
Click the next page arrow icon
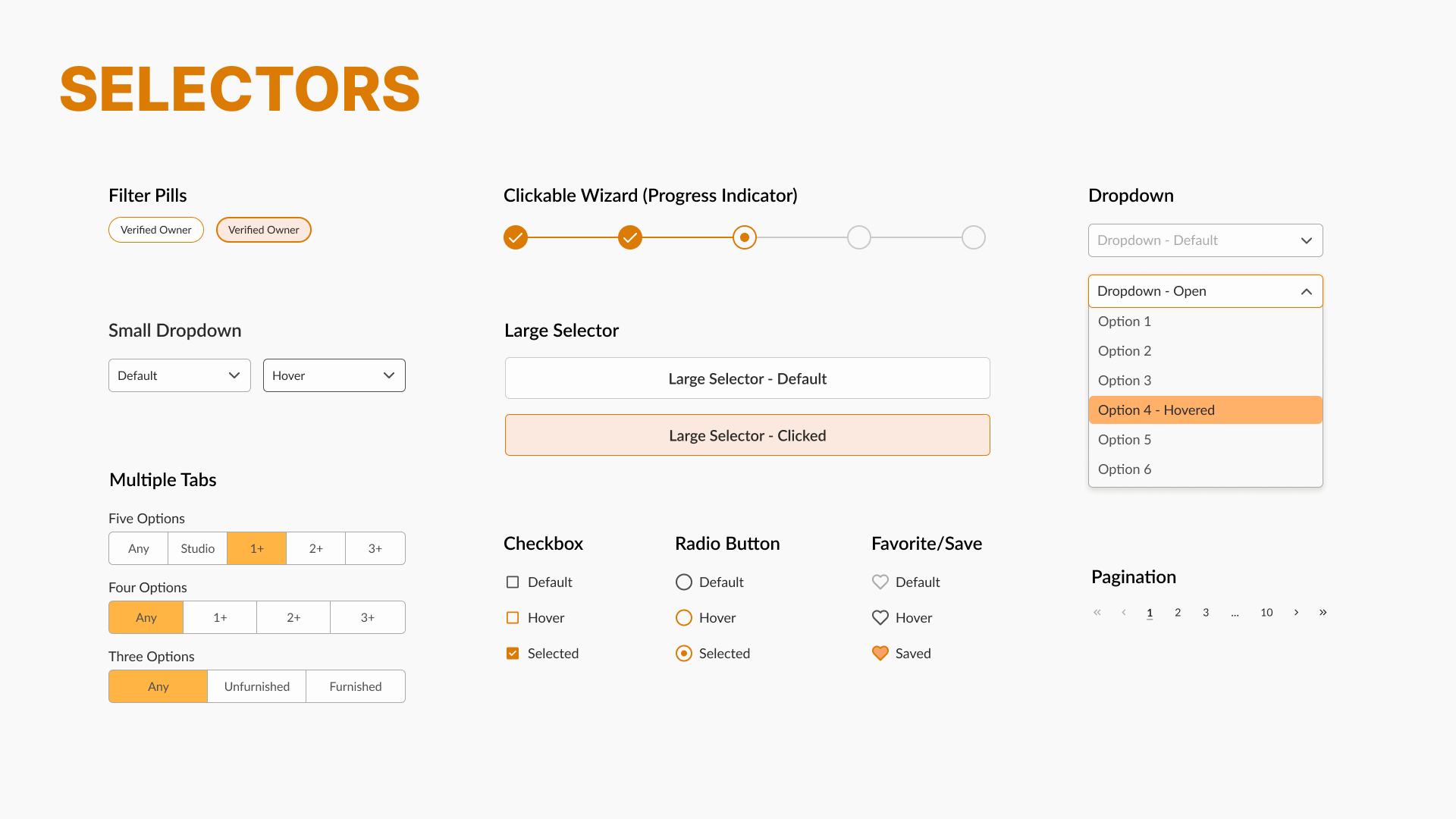[1296, 612]
